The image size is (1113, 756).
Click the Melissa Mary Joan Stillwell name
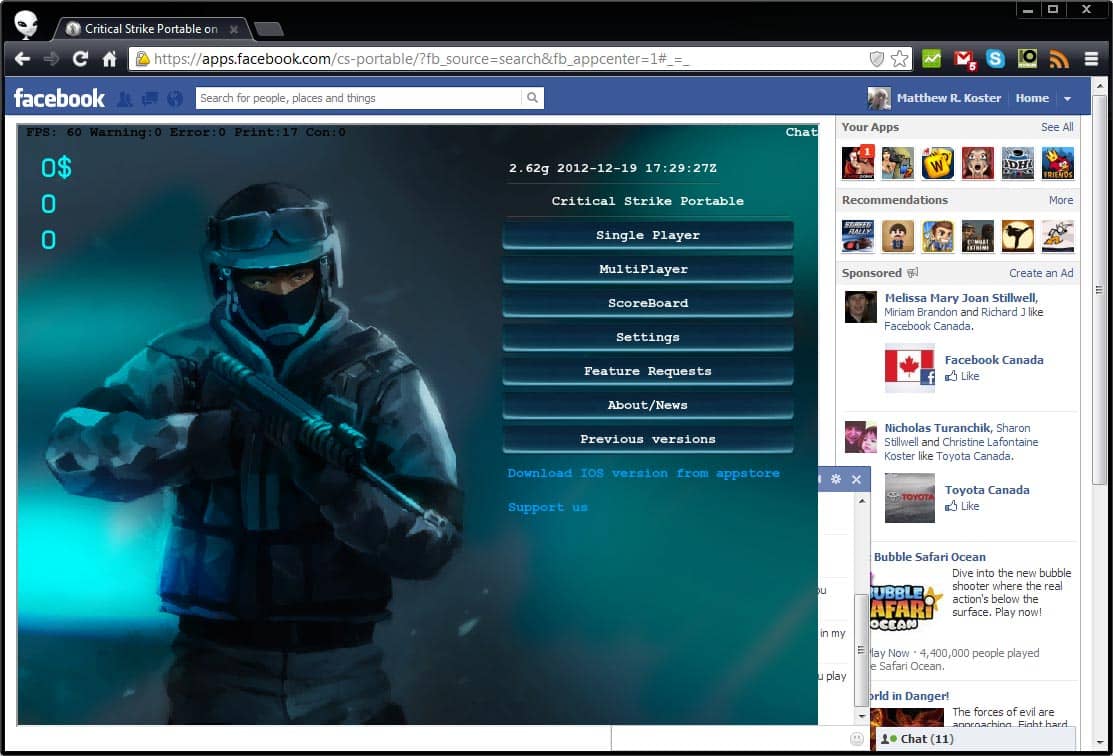(961, 298)
